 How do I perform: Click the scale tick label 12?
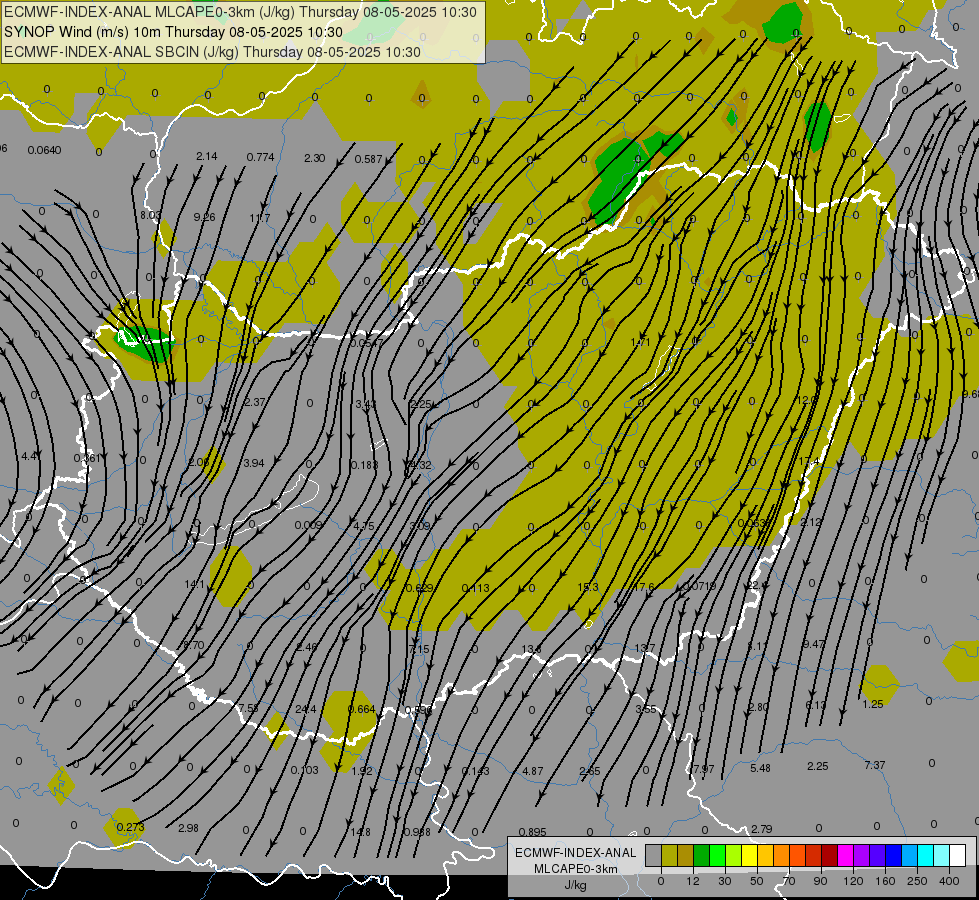click(692, 881)
